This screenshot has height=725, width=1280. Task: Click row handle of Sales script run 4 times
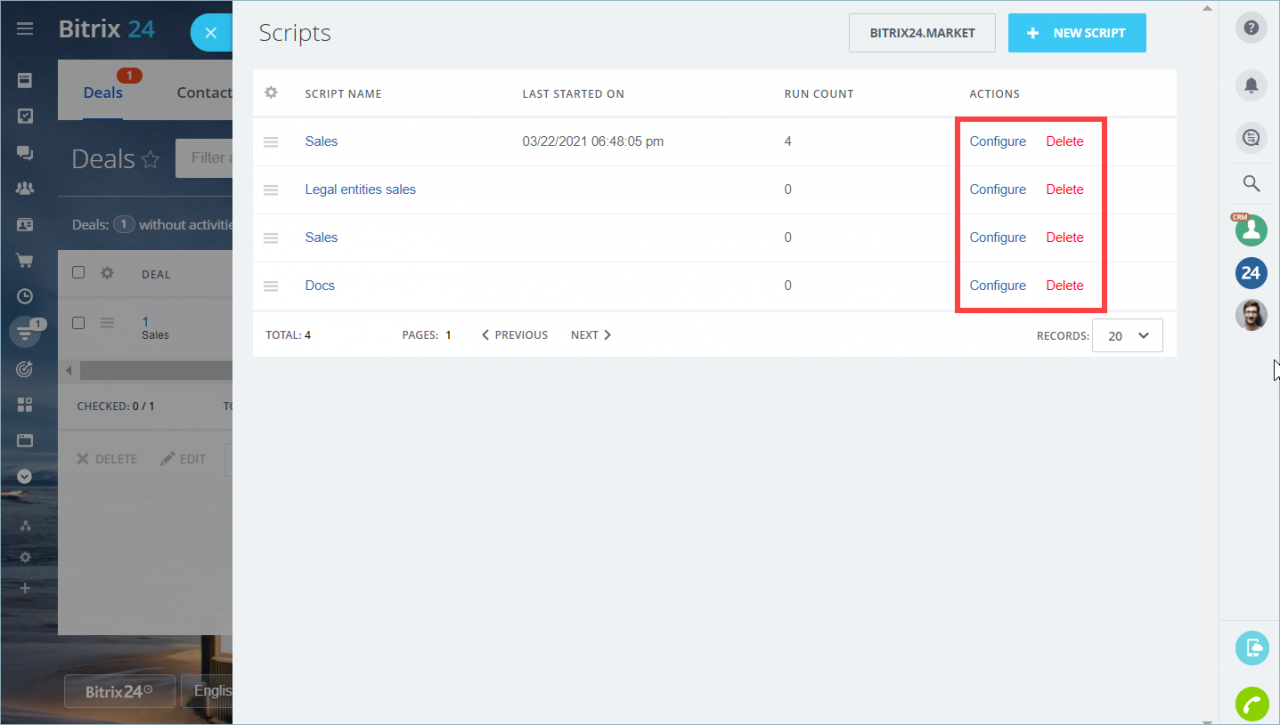coord(271,142)
